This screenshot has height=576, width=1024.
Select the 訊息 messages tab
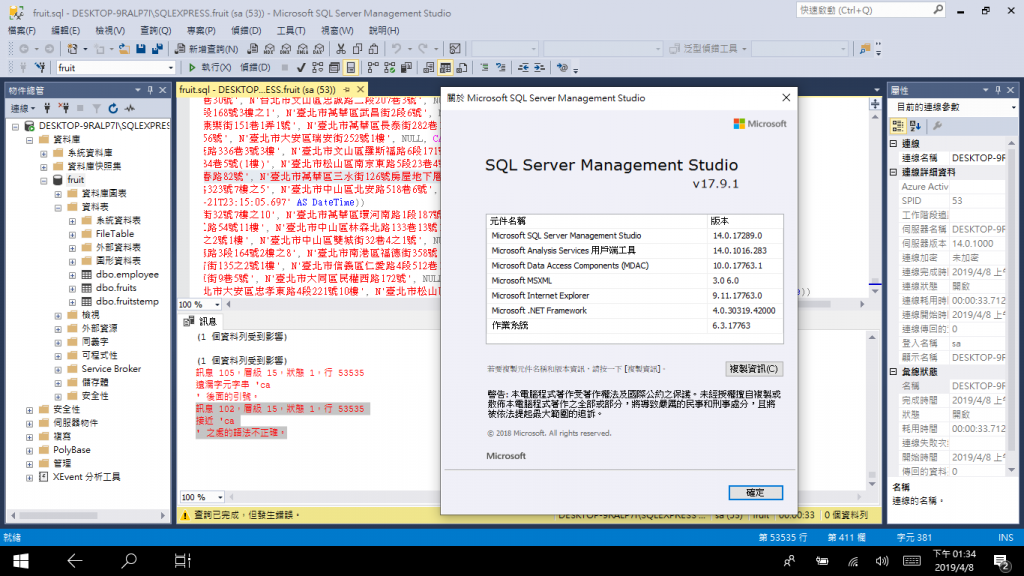click(x=201, y=321)
